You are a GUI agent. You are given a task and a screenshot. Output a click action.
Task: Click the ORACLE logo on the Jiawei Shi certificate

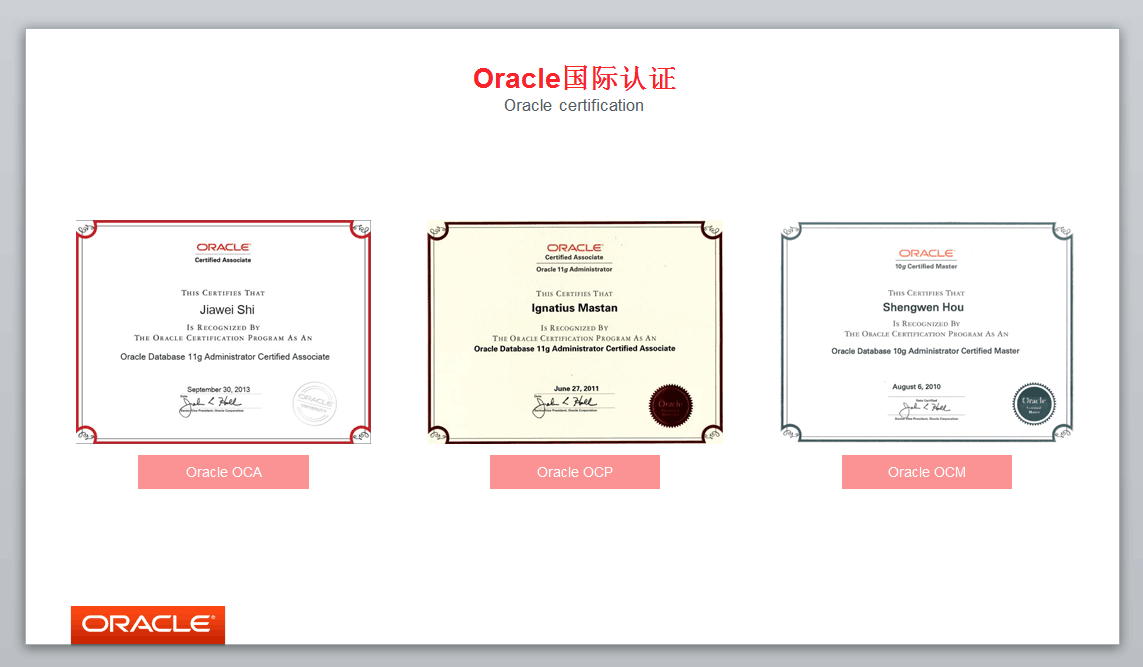223,247
